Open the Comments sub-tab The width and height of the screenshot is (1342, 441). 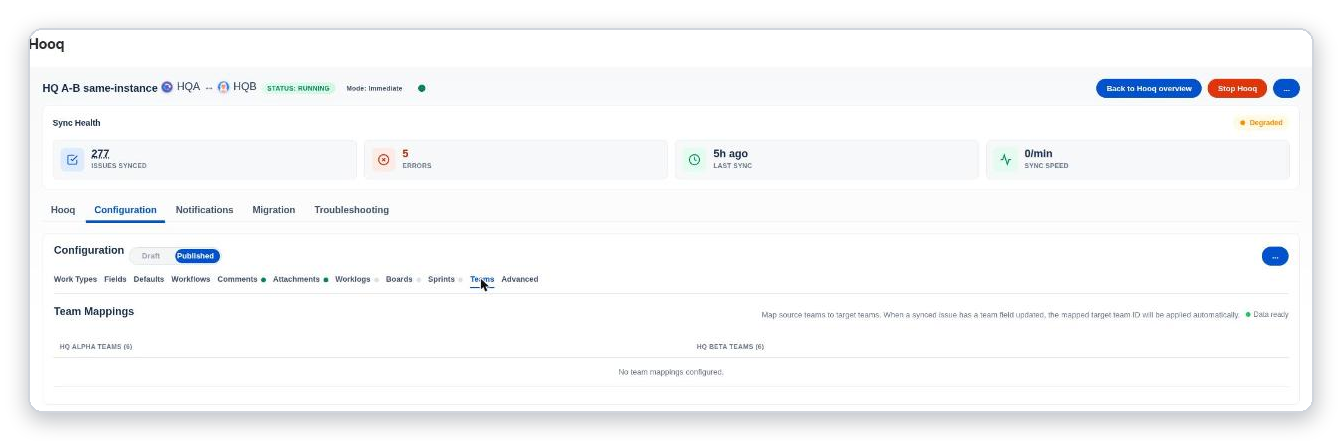click(x=238, y=279)
